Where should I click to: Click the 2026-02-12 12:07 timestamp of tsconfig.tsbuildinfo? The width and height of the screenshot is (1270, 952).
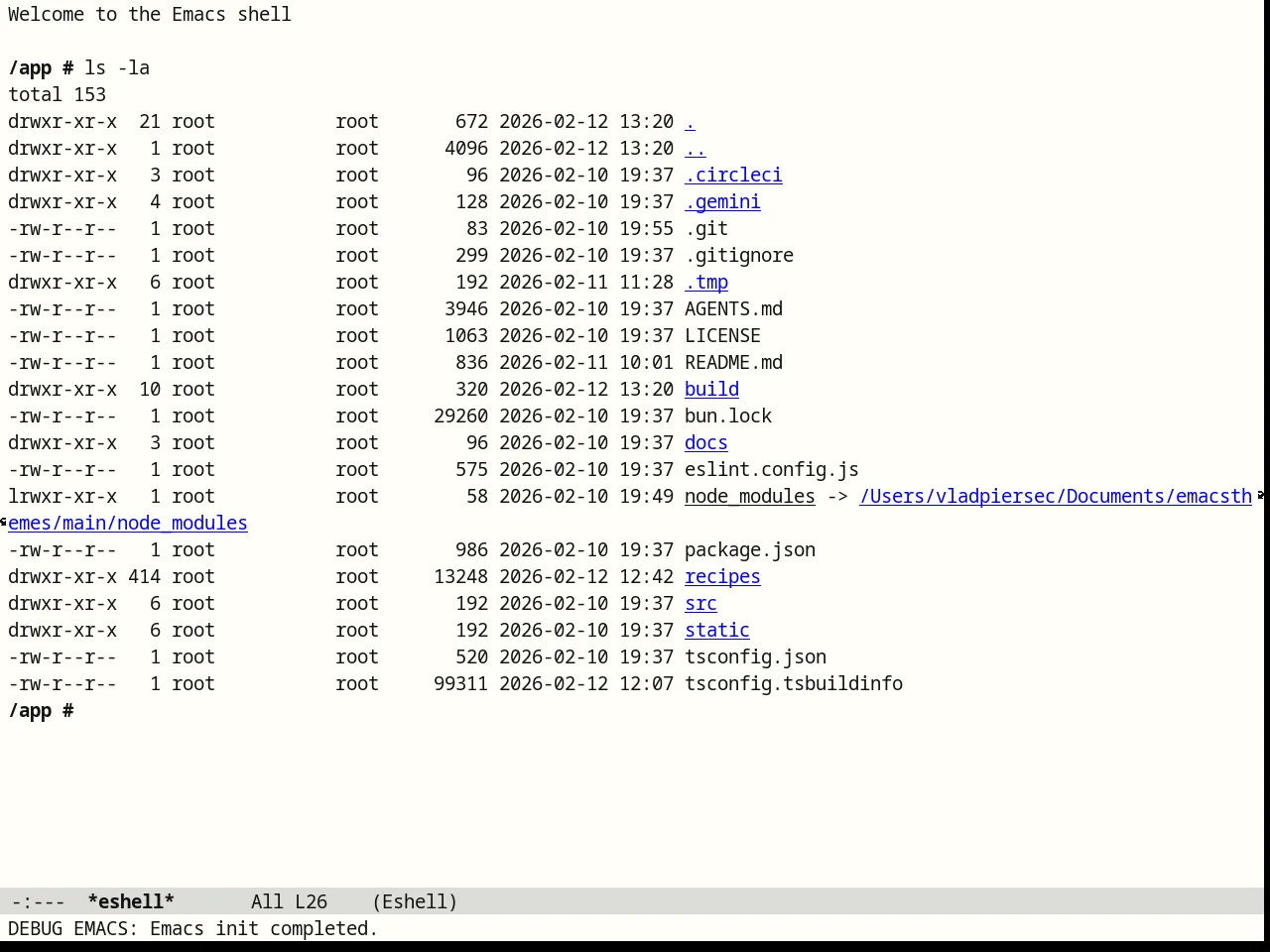pos(586,684)
